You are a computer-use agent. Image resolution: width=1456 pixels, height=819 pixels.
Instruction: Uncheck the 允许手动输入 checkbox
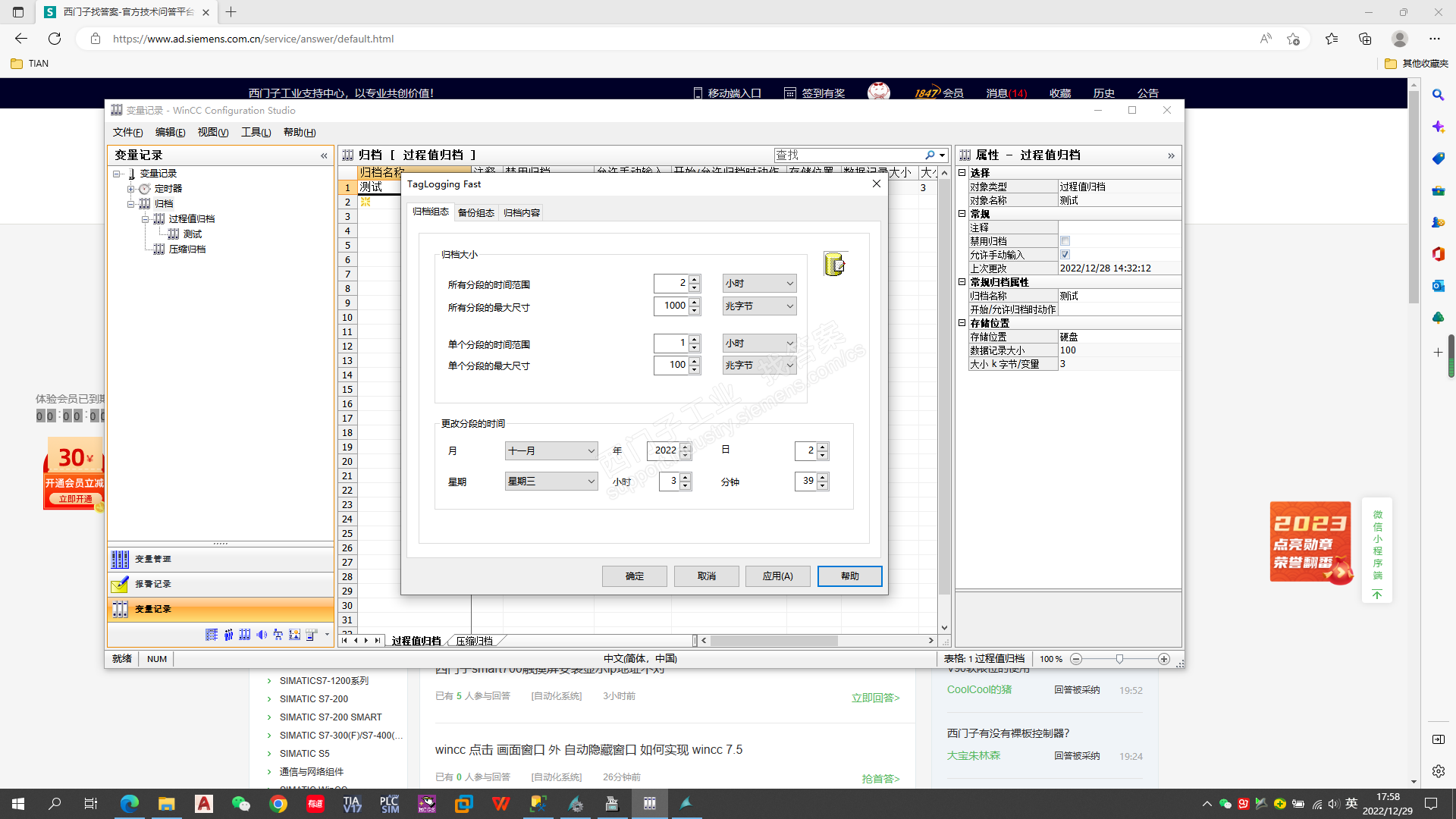[1065, 255]
